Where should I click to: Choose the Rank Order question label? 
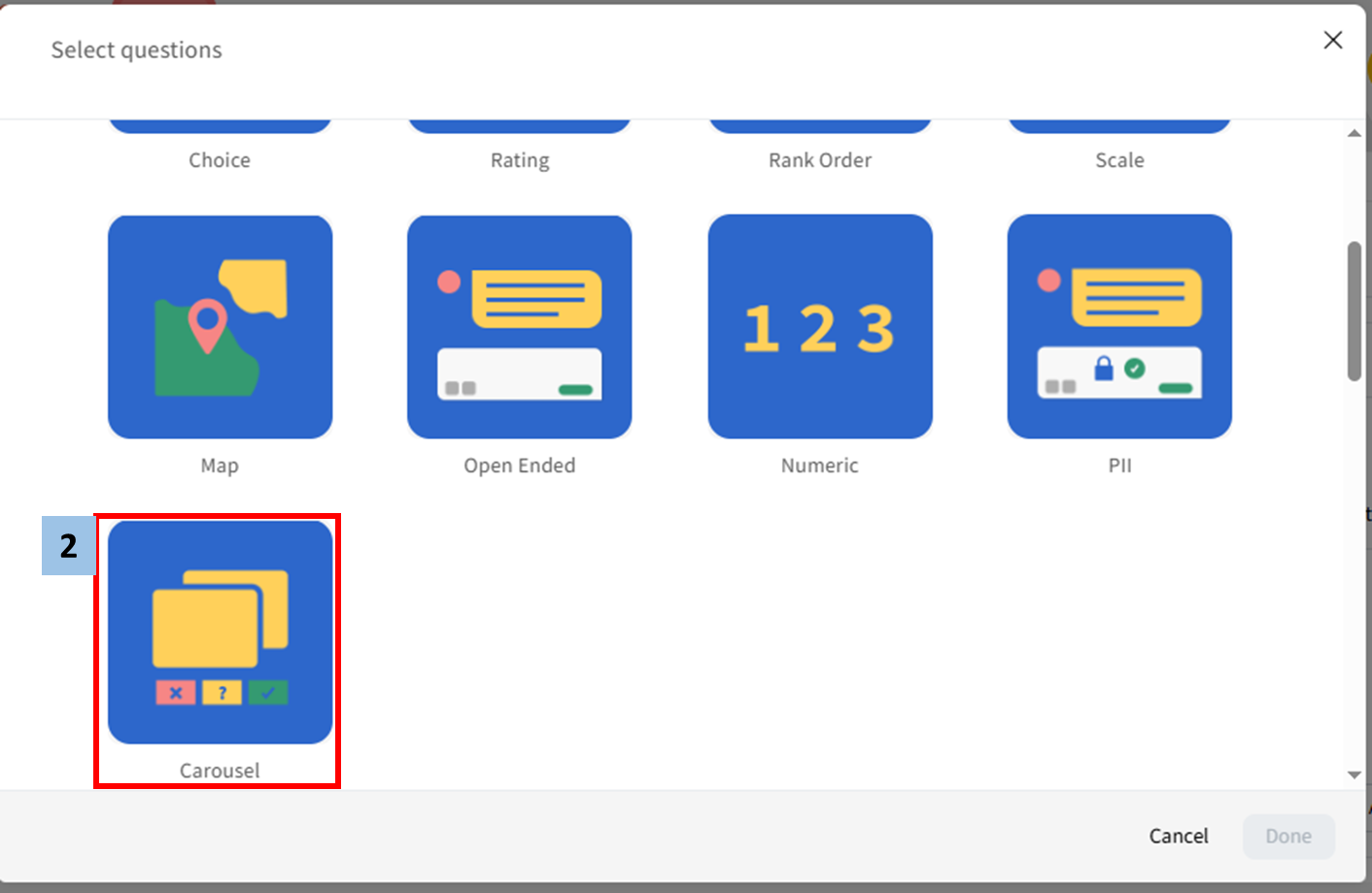(x=819, y=160)
